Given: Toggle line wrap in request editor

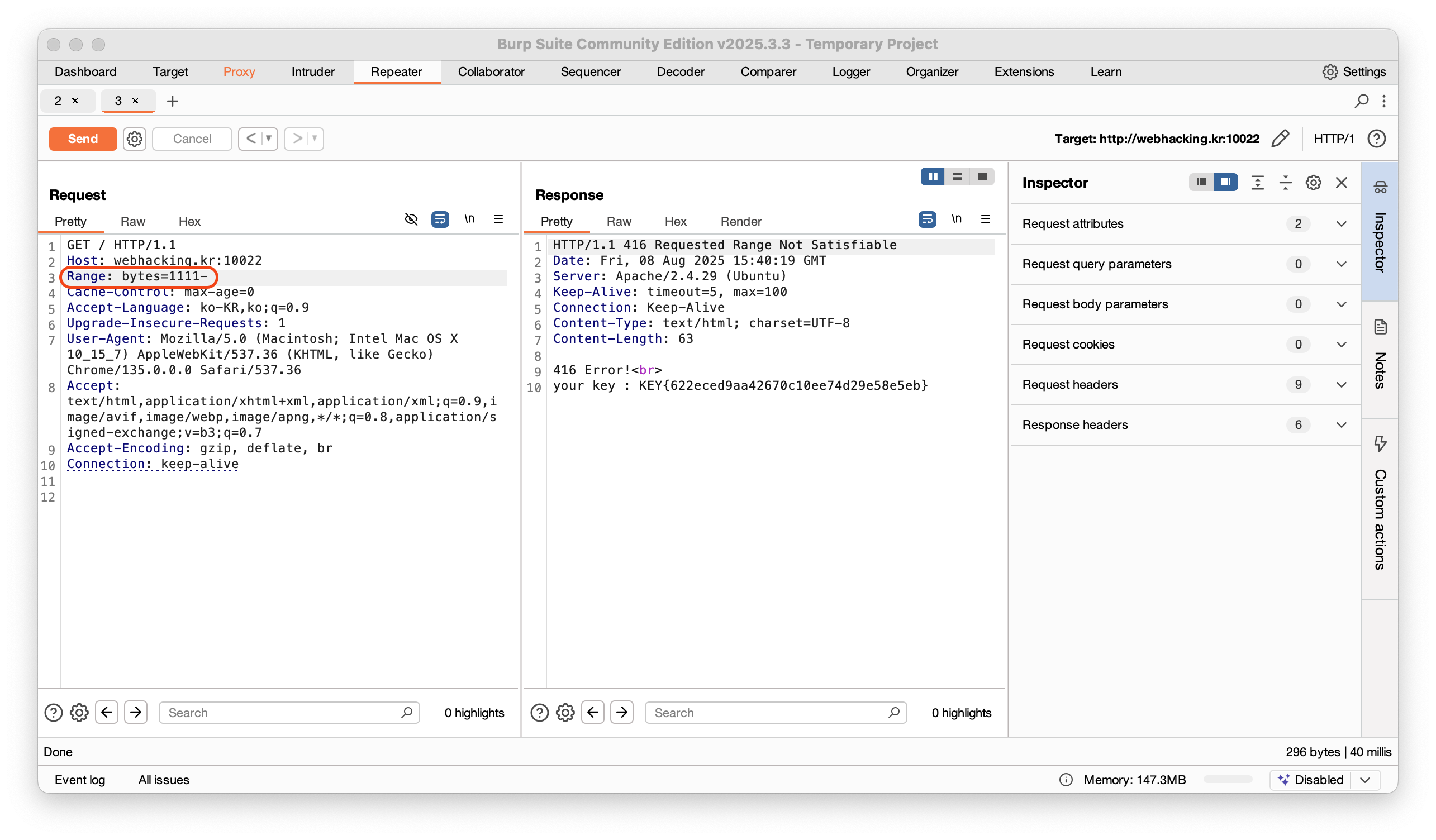Looking at the screenshot, I should point(440,219).
